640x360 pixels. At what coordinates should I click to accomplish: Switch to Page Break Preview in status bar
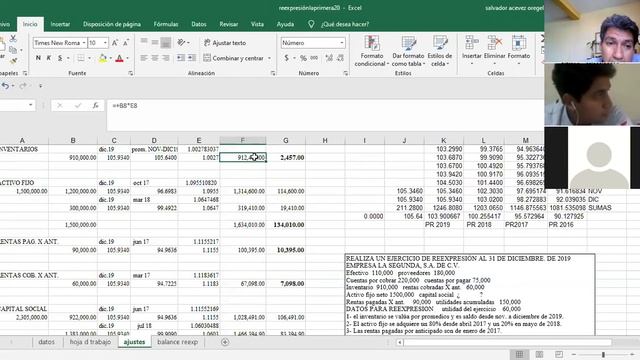click(559, 354)
